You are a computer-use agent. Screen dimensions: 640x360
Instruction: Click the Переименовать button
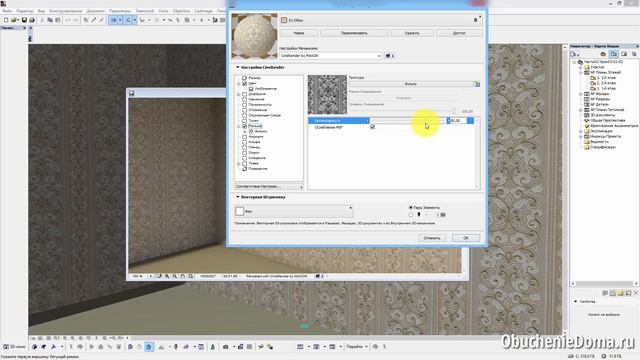(x=354, y=33)
